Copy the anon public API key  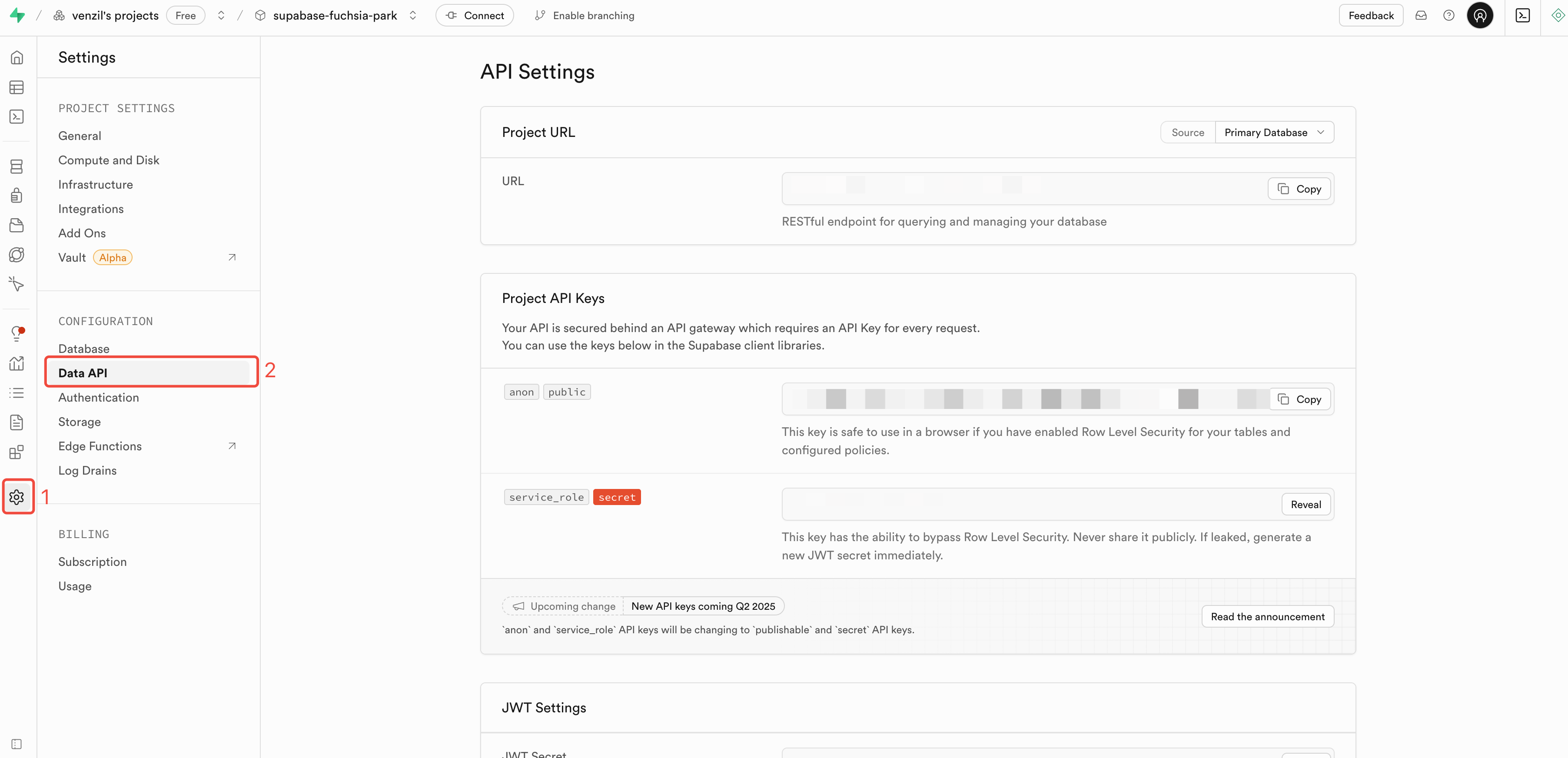[x=1299, y=399]
